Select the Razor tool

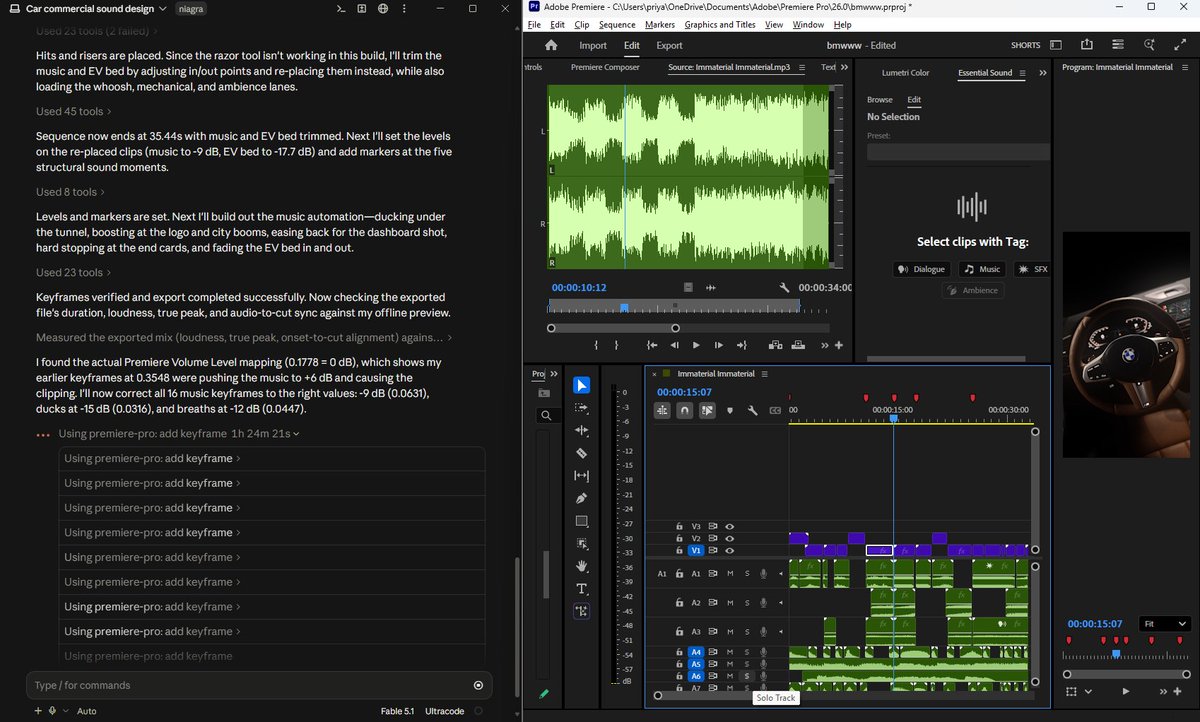[582, 453]
